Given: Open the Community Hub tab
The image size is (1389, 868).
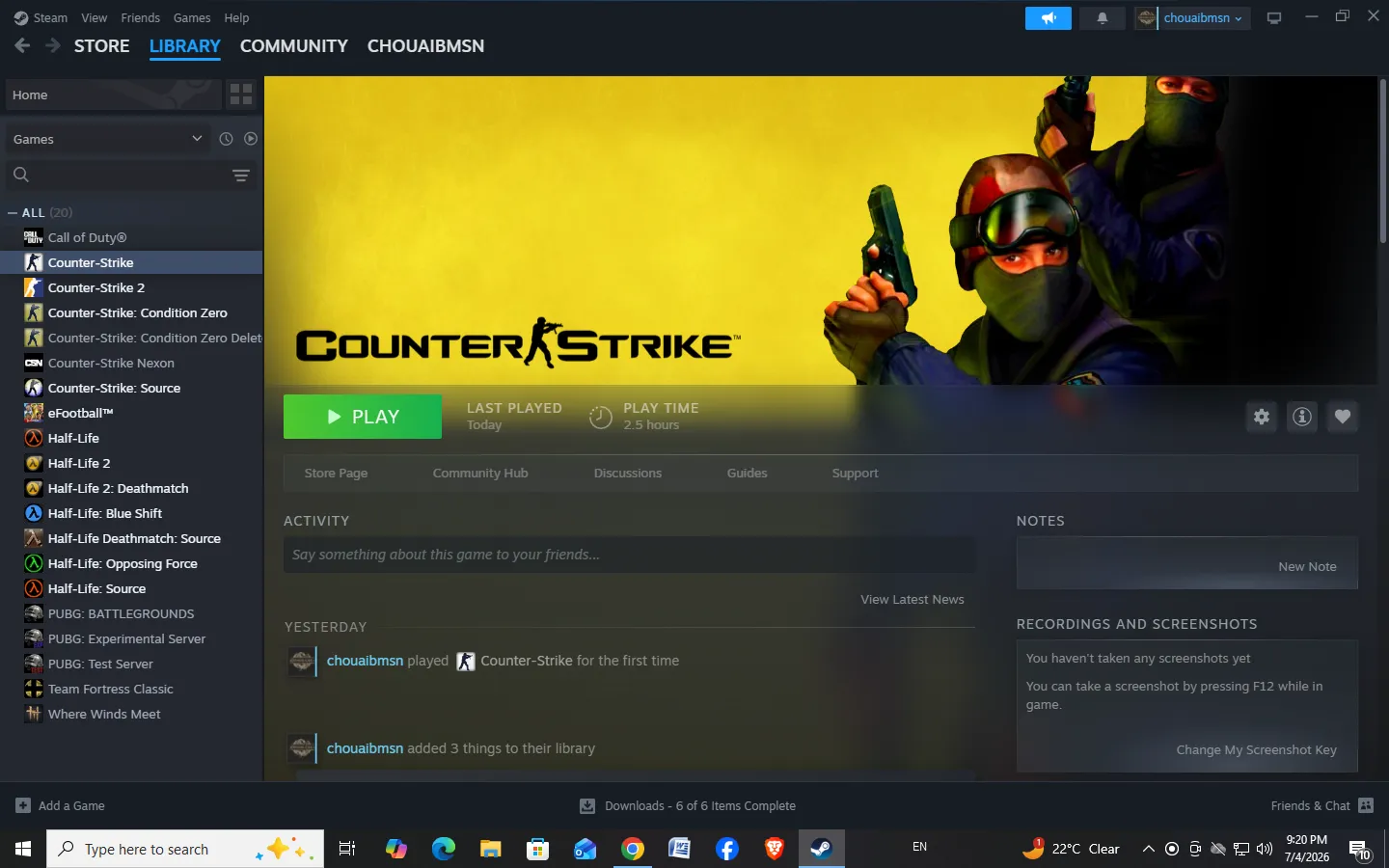Looking at the screenshot, I should click(480, 473).
